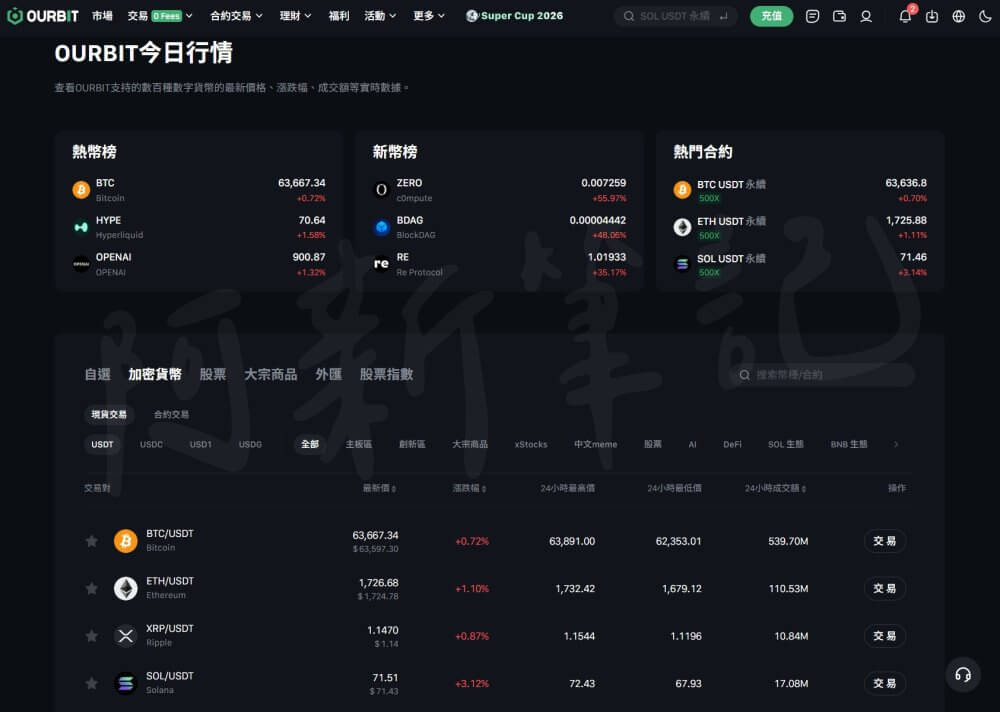Filter by DeFi category
Viewport: 1000px width, 712px height.
click(x=732, y=445)
